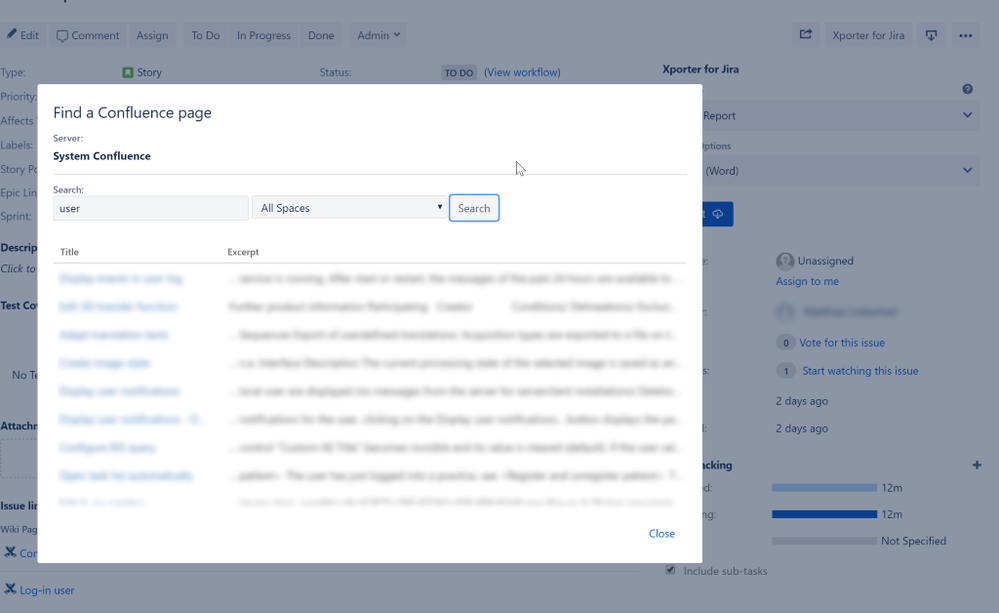Open the All Spaces dropdown
Screen dimensions: 999x613
click(x=349, y=208)
